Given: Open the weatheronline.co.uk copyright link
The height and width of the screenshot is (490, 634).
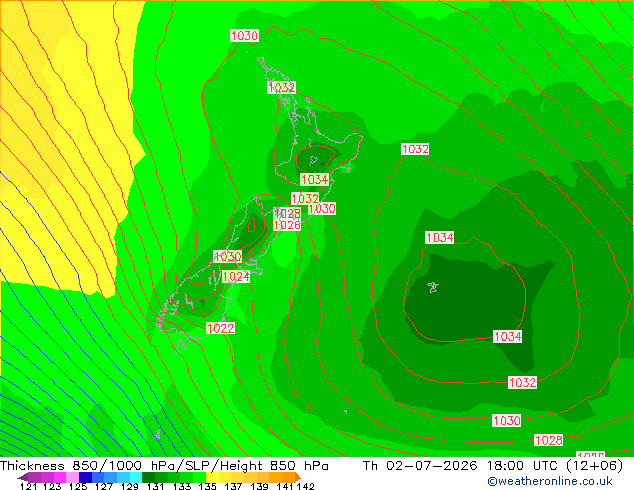Looking at the screenshot, I should click(x=550, y=481).
